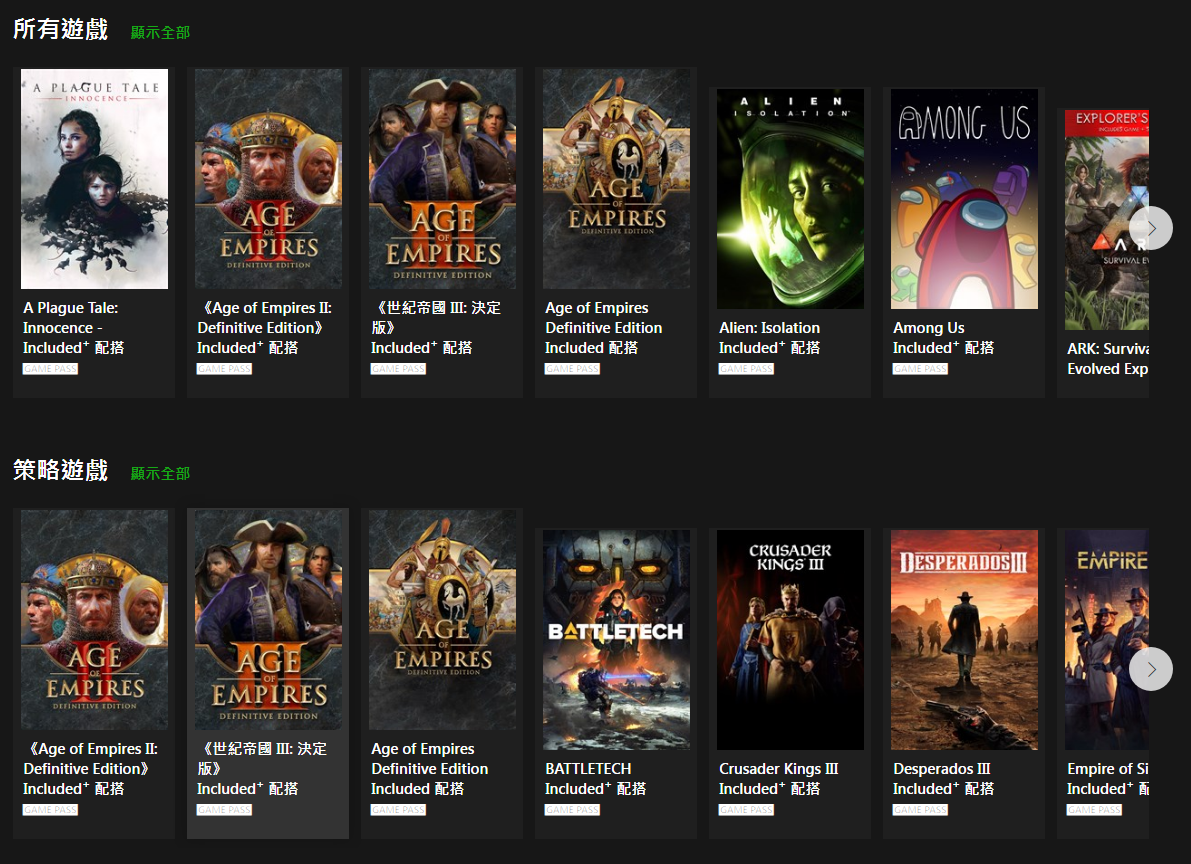Click the Among Us cover image

click(x=964, y=199)
